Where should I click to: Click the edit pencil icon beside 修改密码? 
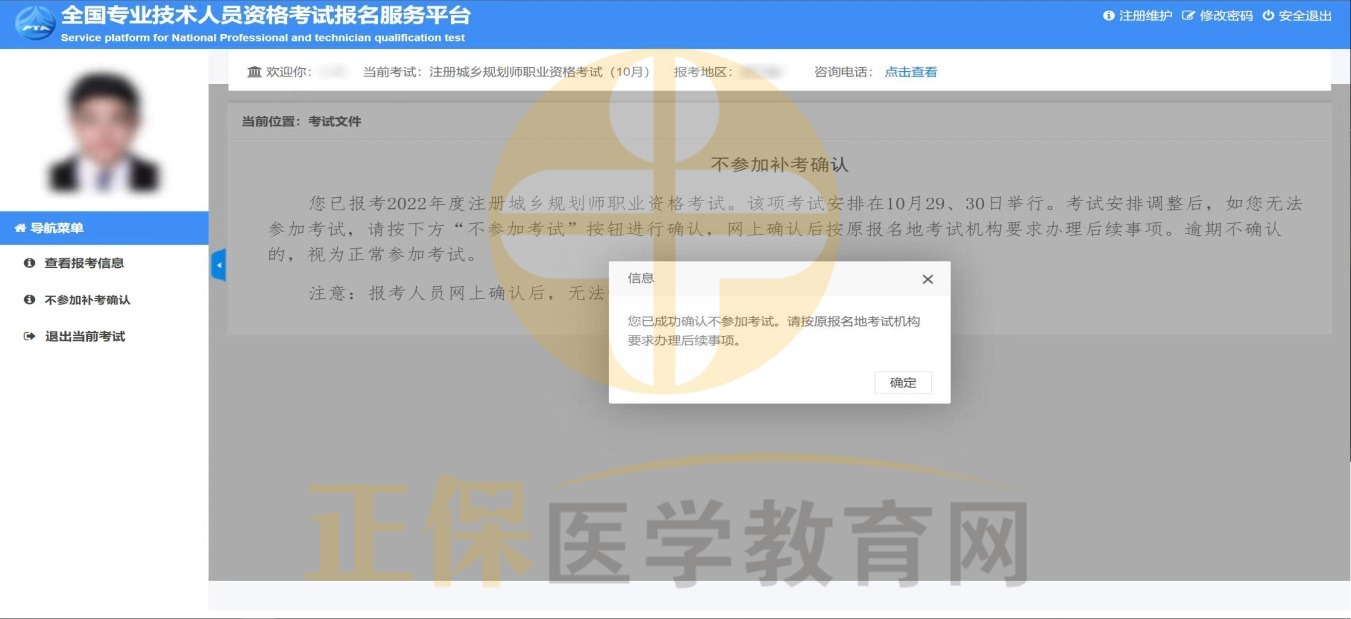pos(1188,16)
